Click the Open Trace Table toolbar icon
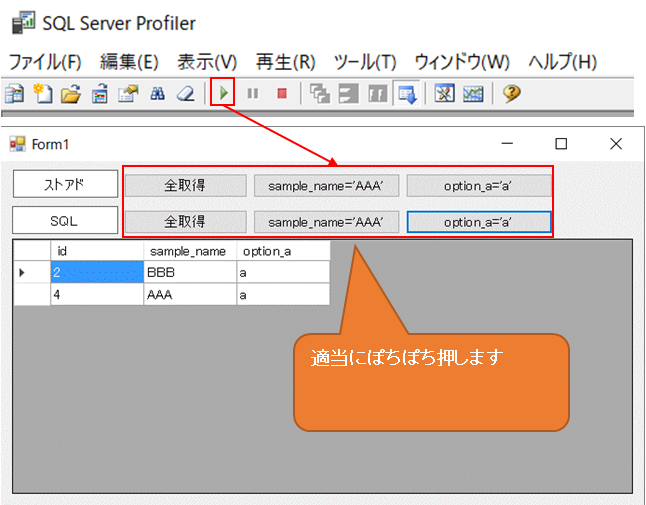Screen dimensions: 646x505 coord(100,94)
